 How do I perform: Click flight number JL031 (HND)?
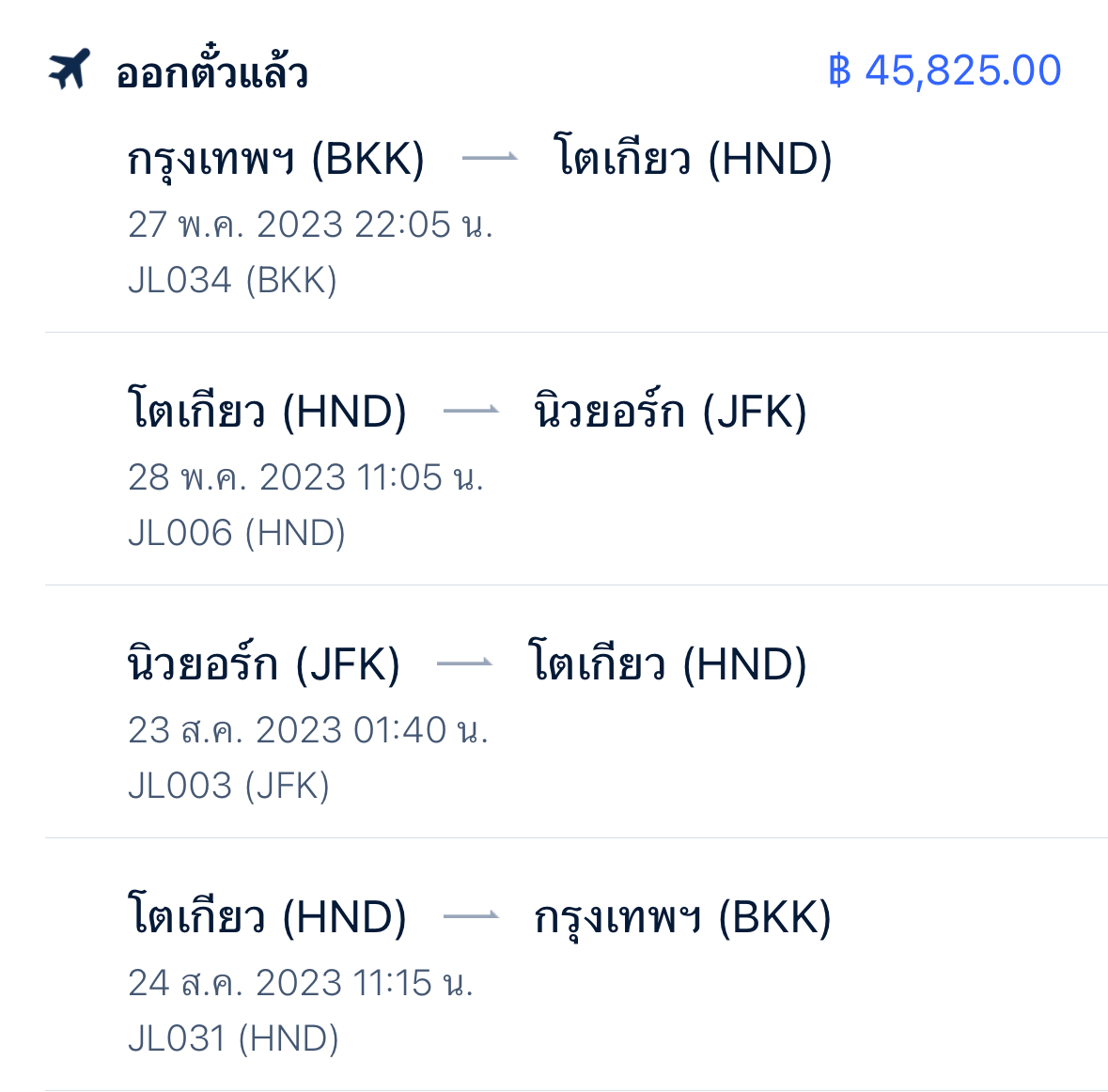click(x=233, y=1038)
